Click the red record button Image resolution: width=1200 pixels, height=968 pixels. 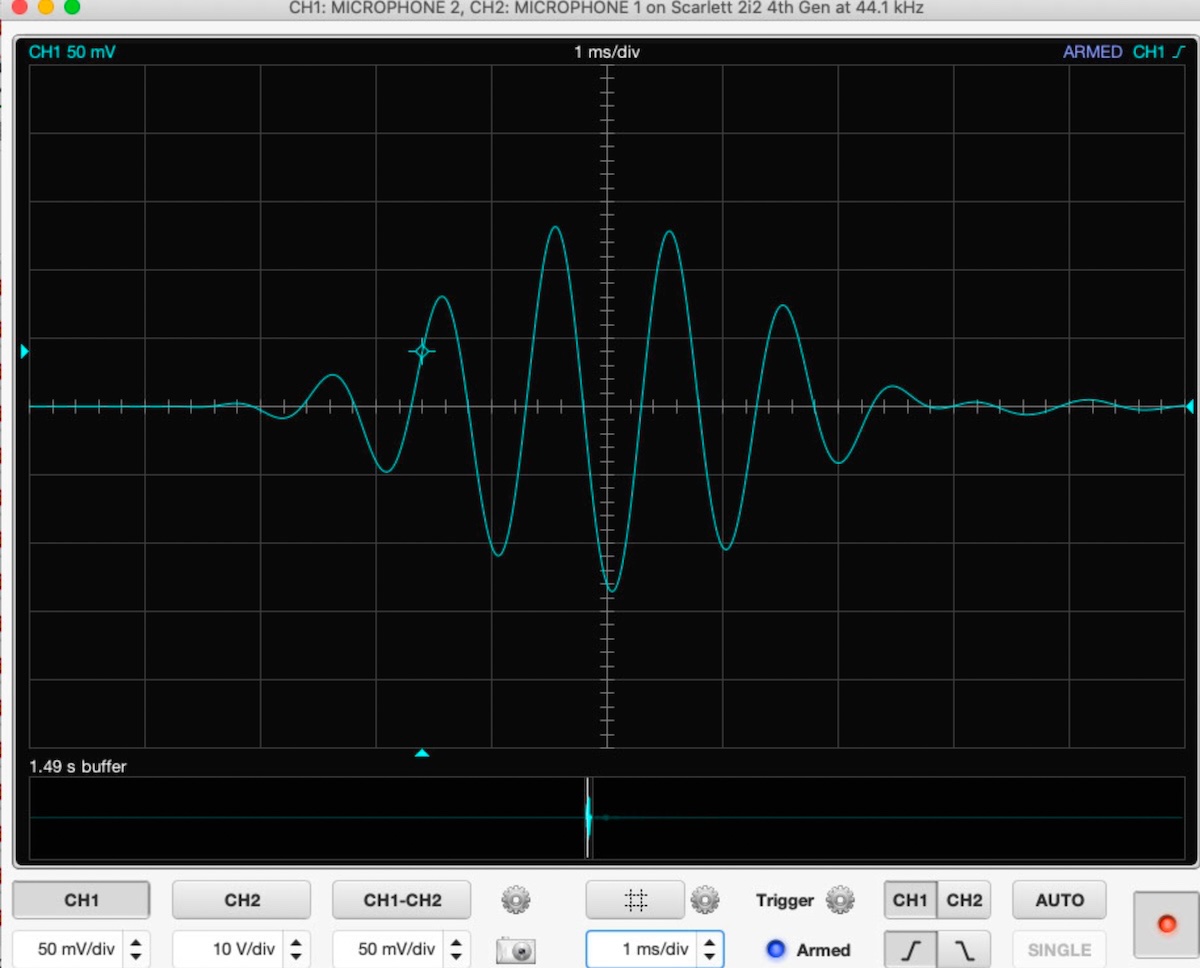pyautogui.click(x=1166, y=924)
